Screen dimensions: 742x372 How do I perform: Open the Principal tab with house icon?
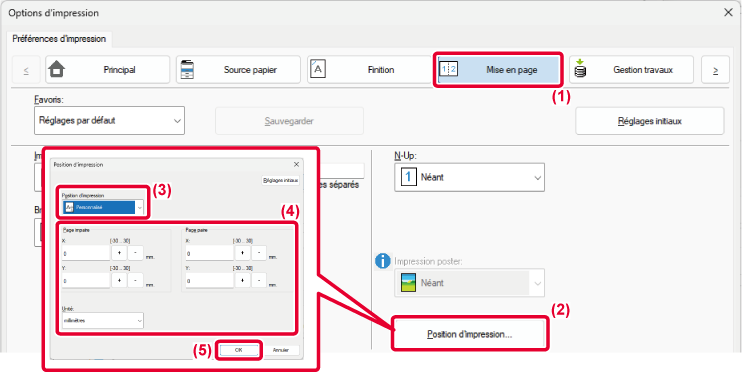107,70
